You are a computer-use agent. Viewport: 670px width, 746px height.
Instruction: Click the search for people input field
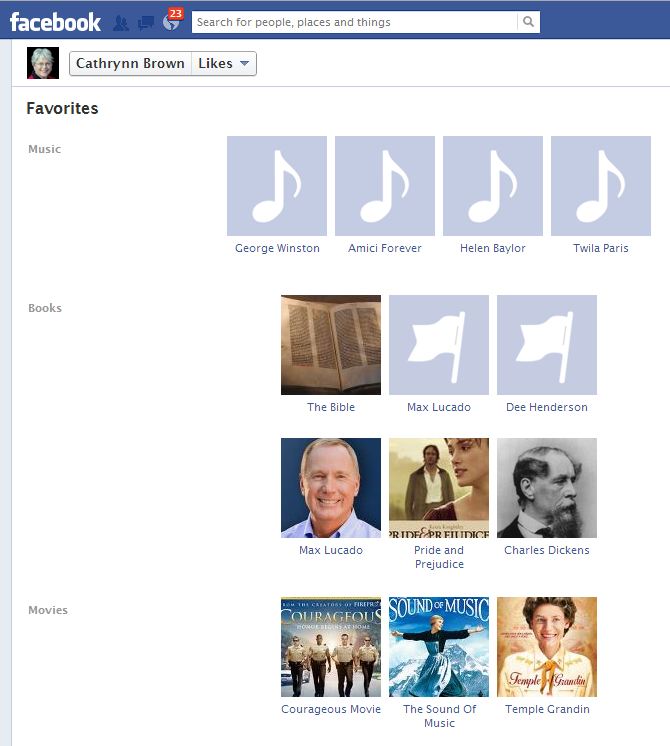(x=355, y=22)
